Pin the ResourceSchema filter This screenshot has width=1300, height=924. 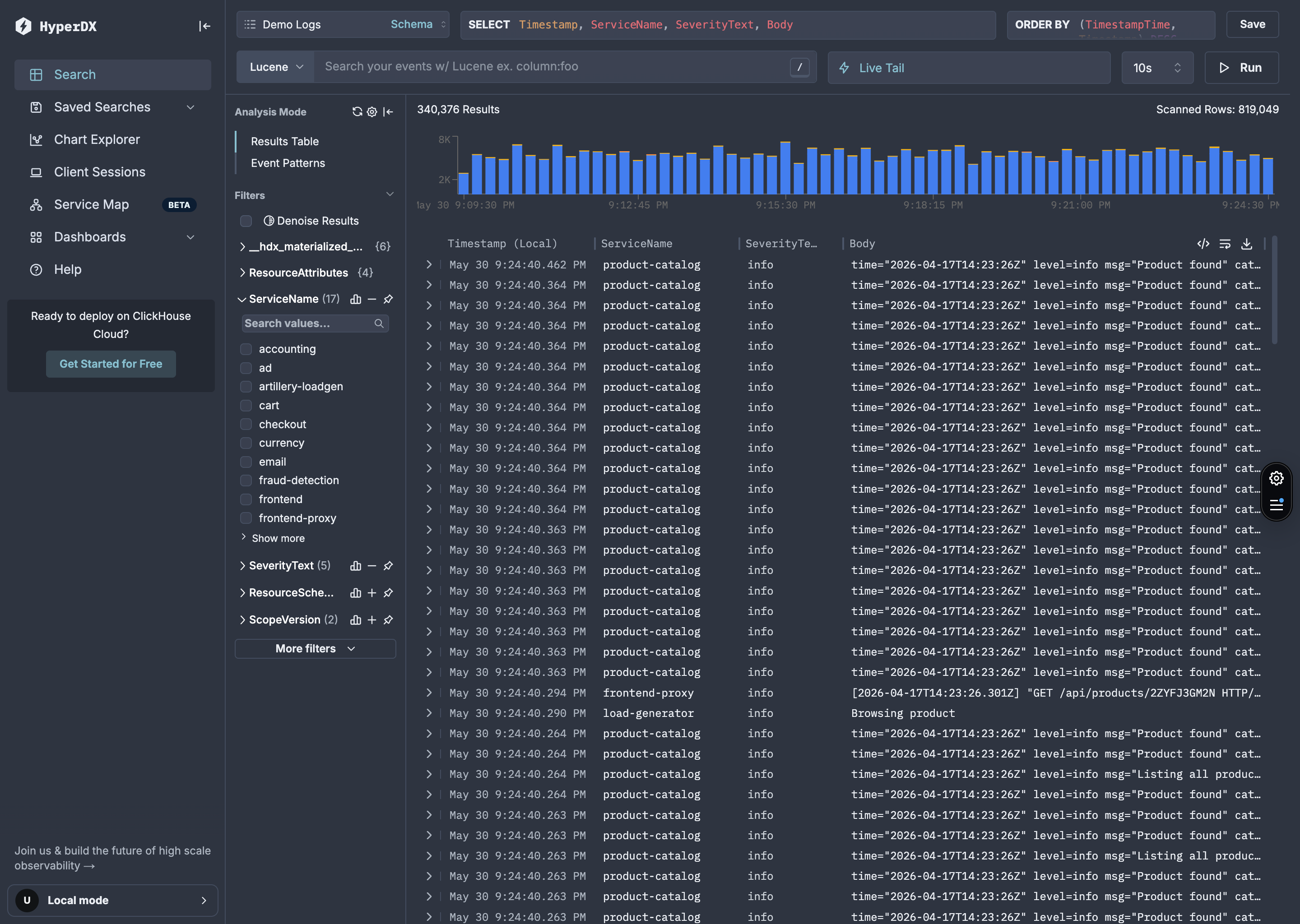coord(388,593)
